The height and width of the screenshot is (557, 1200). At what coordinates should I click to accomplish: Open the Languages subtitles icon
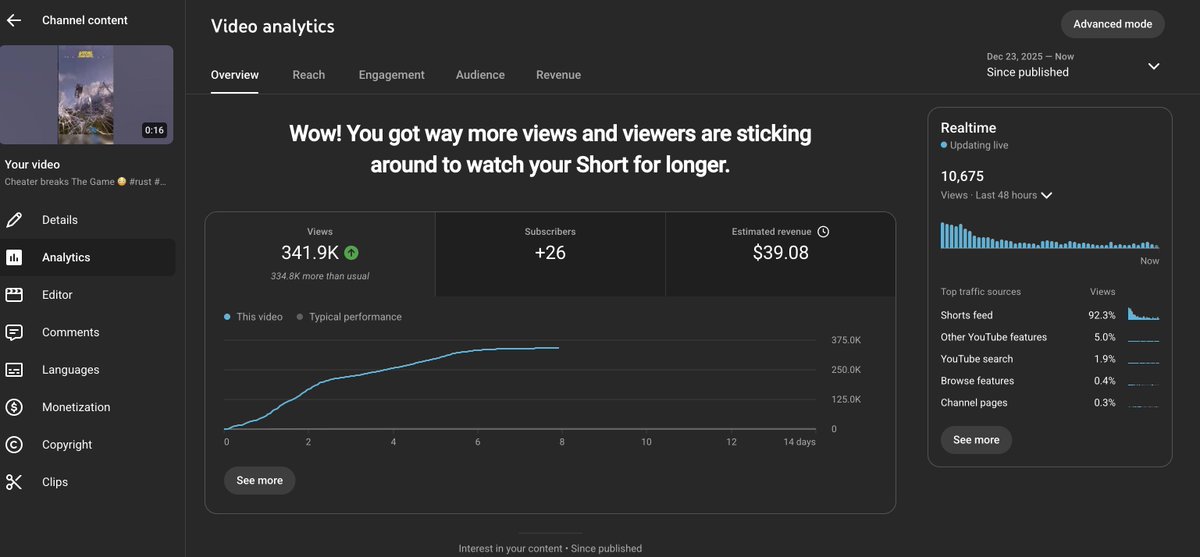(x=14, y=370)
